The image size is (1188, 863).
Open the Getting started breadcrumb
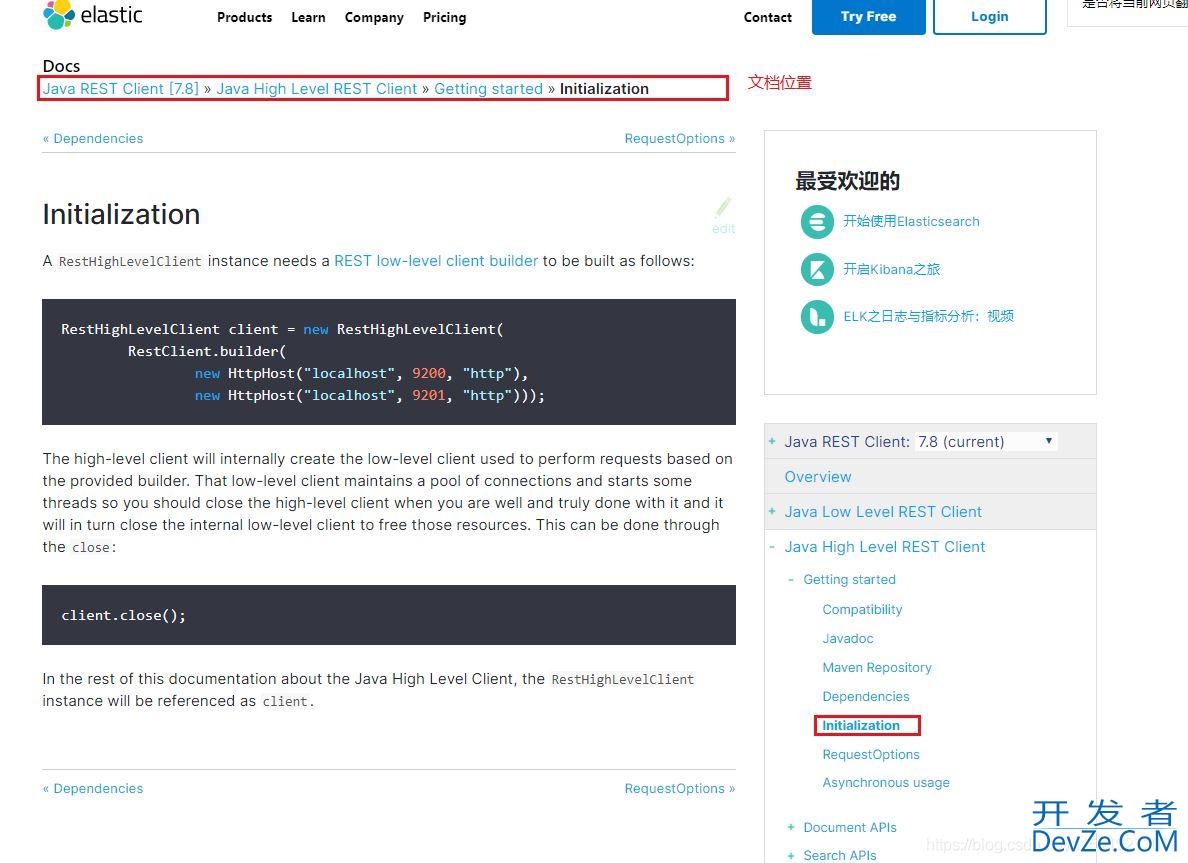click(x=489, y=89)
